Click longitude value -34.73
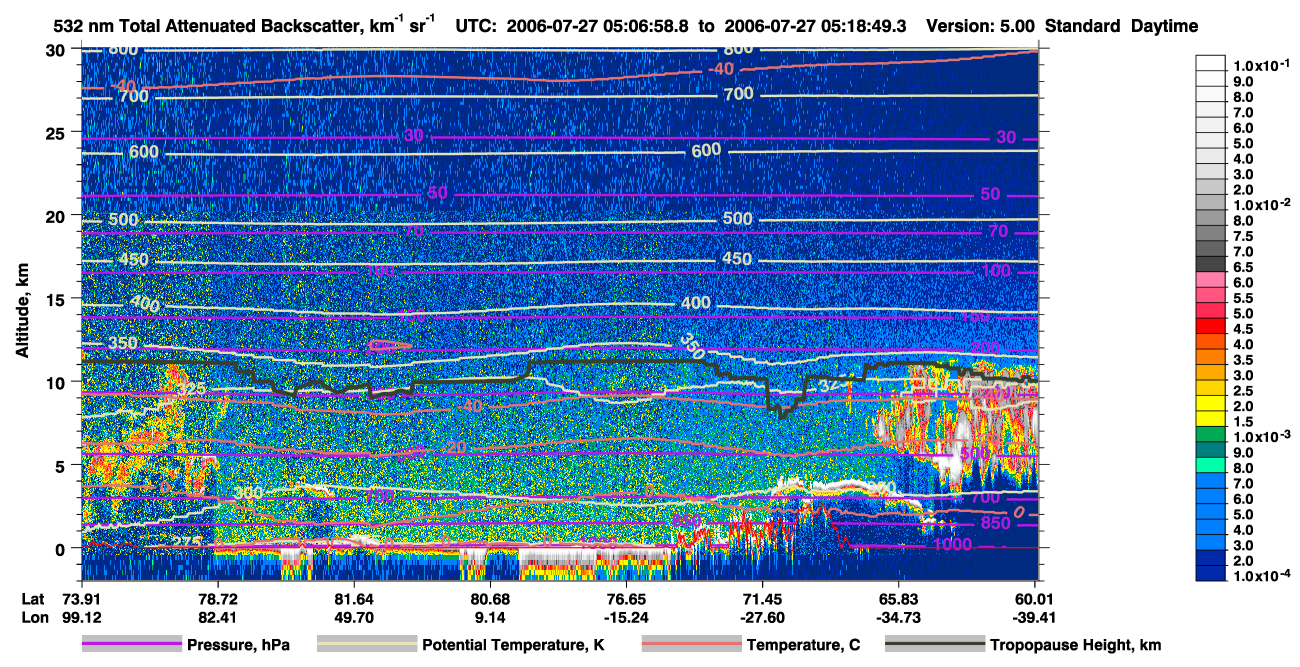 (899, 617)
